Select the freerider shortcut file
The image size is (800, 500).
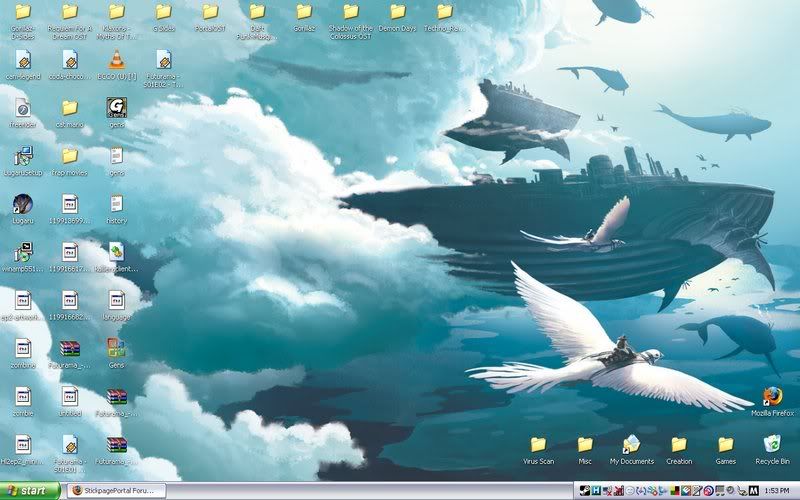[23, 108]
